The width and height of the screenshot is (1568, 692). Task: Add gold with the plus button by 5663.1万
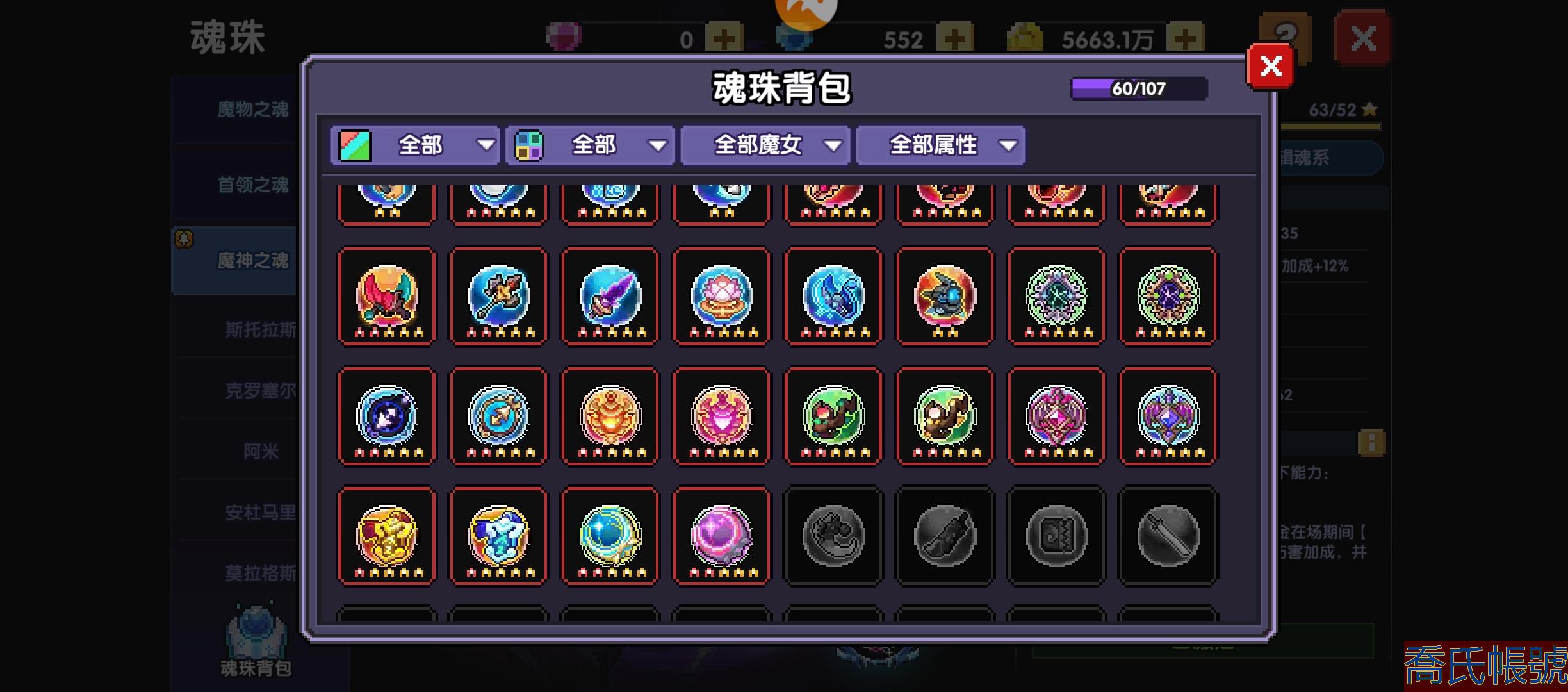(x=1185, y=38)
